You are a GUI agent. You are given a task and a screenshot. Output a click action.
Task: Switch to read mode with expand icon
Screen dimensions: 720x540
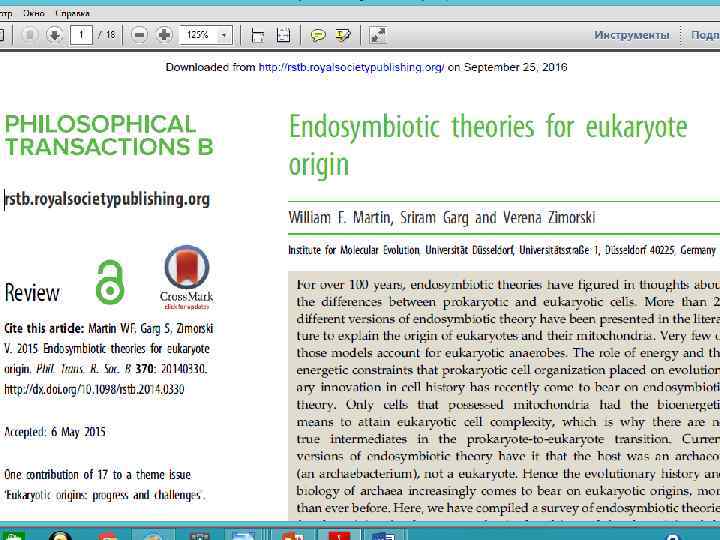pyautogui.click(x=378, y=35)
